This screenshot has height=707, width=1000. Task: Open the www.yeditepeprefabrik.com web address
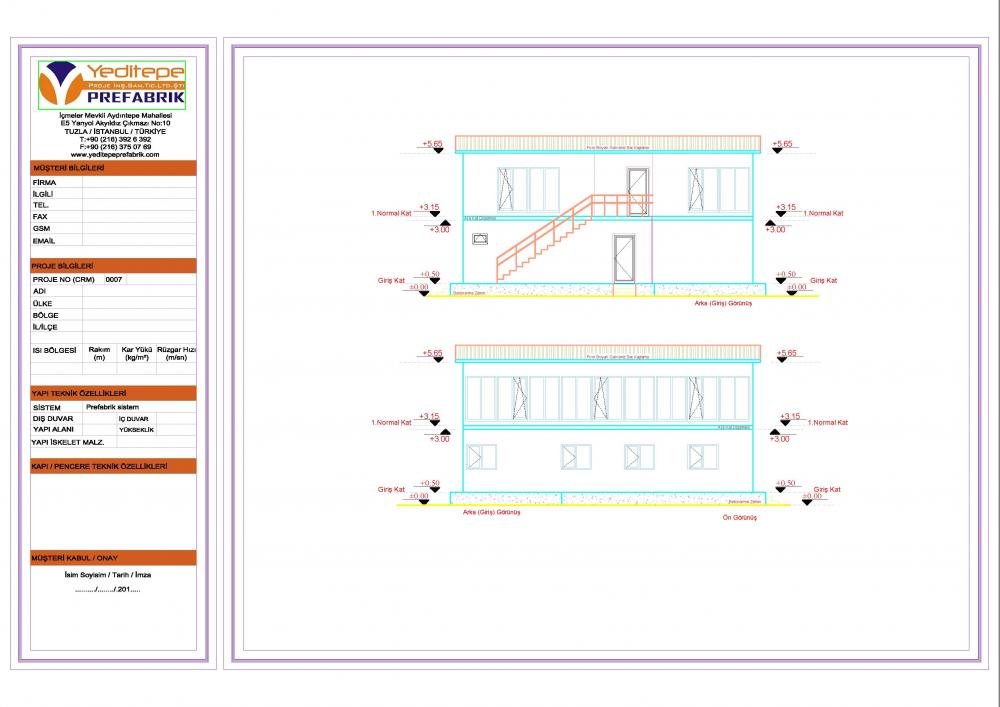pyautogui.click(x=115, y=154)
